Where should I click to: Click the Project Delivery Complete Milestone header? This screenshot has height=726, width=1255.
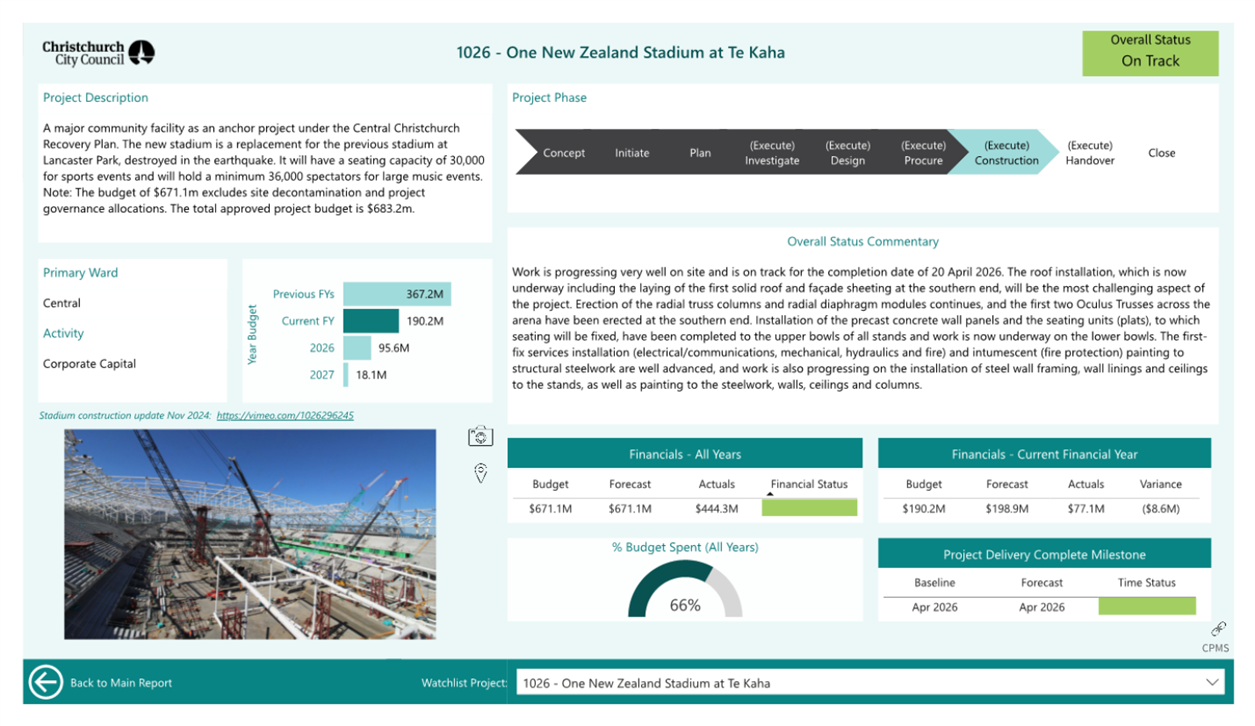pos(1044,554)
